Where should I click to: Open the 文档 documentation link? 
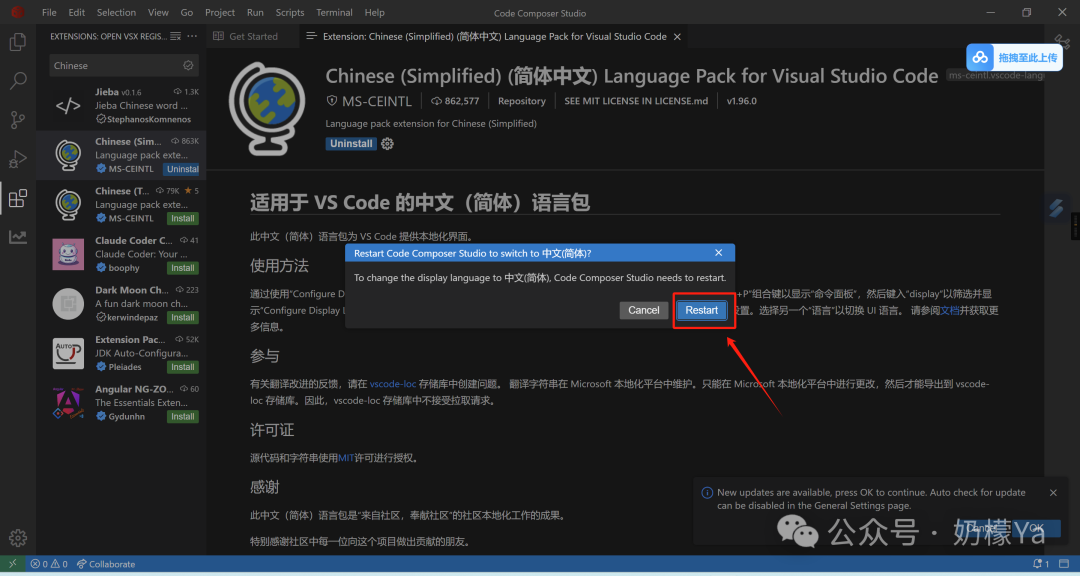click(x=950, y=310)
